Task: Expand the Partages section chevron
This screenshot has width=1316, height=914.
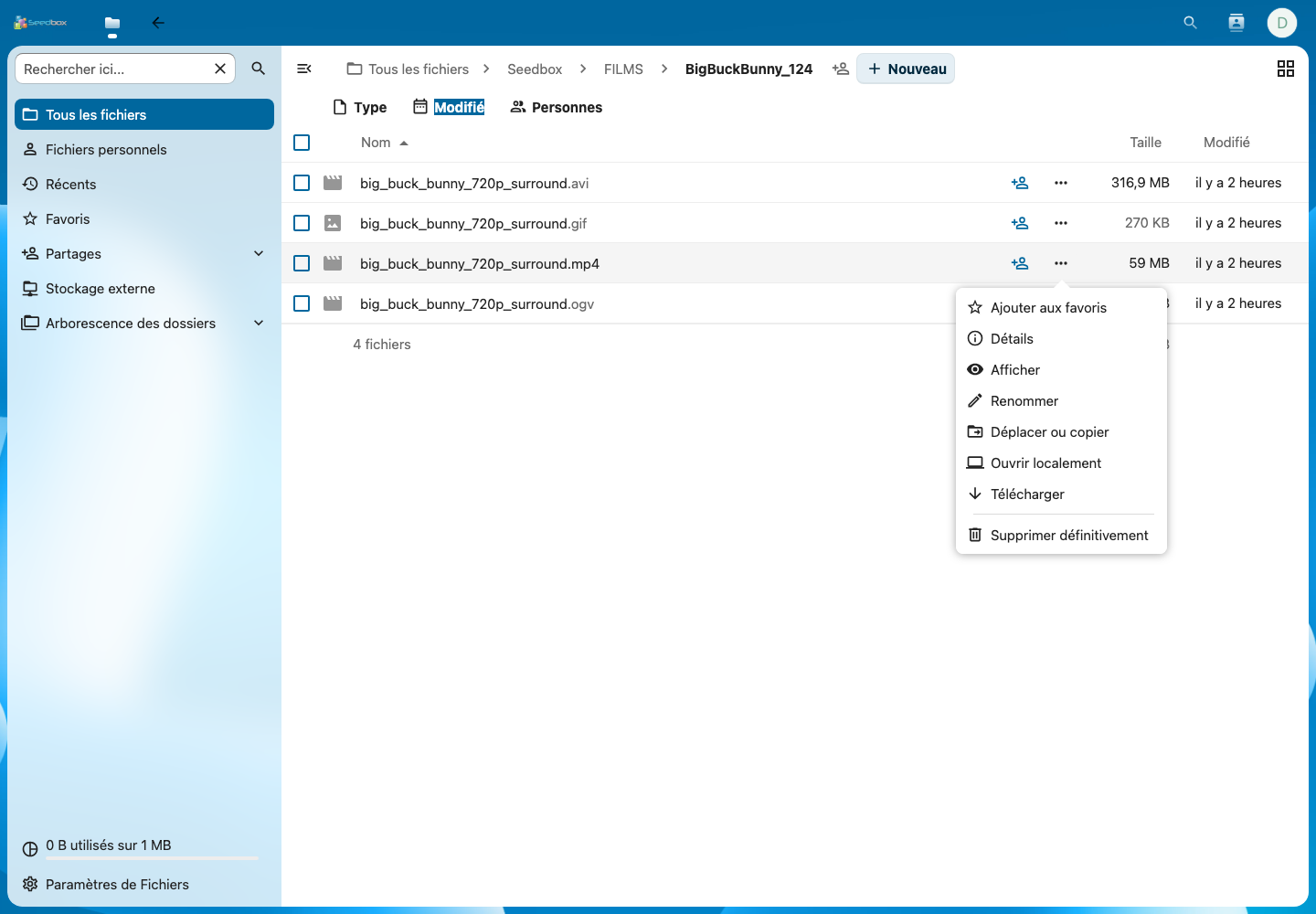Action: (x=259, y=254)
